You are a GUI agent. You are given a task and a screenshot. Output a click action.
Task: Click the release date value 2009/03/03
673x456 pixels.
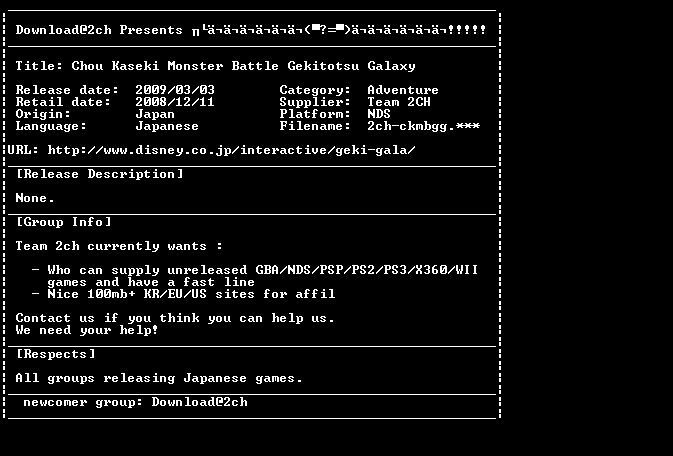175,90
